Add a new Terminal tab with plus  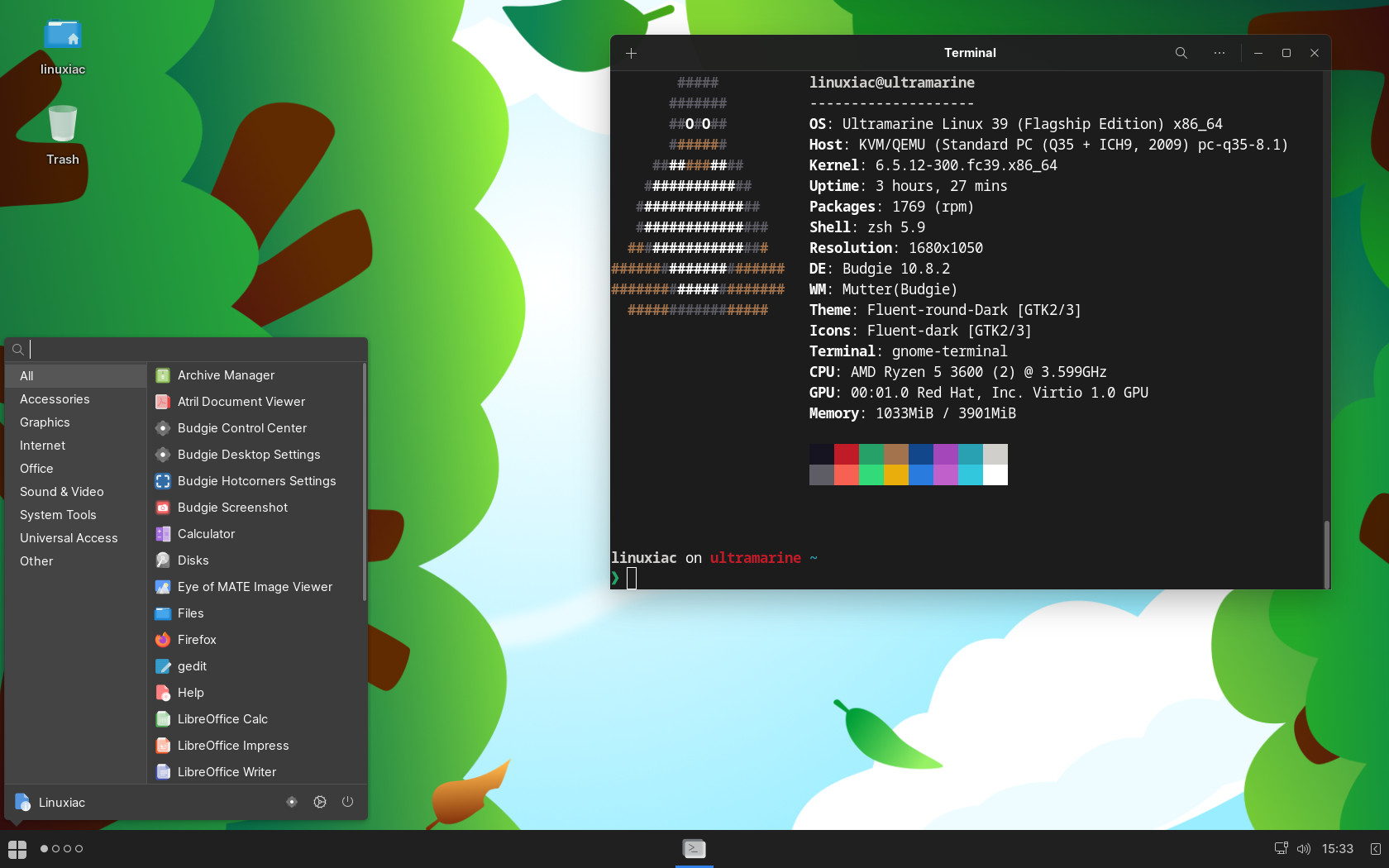(x=631, y=53)
